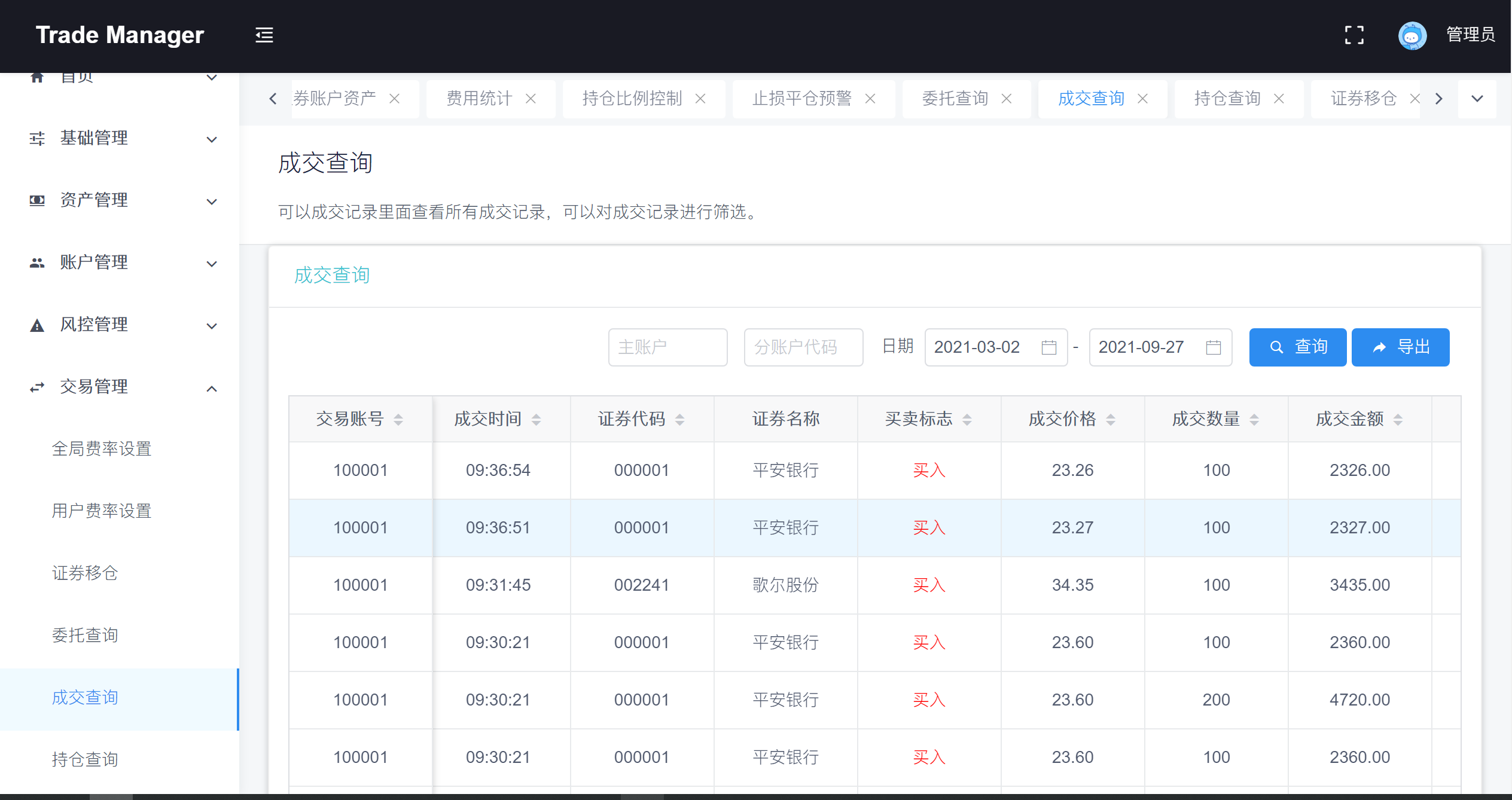This screenshot has height=800, width=1512.
Task: Enter fullscreen mode via the fullscreen icon
Action: pyautogui.click(x=1354, y=35)
